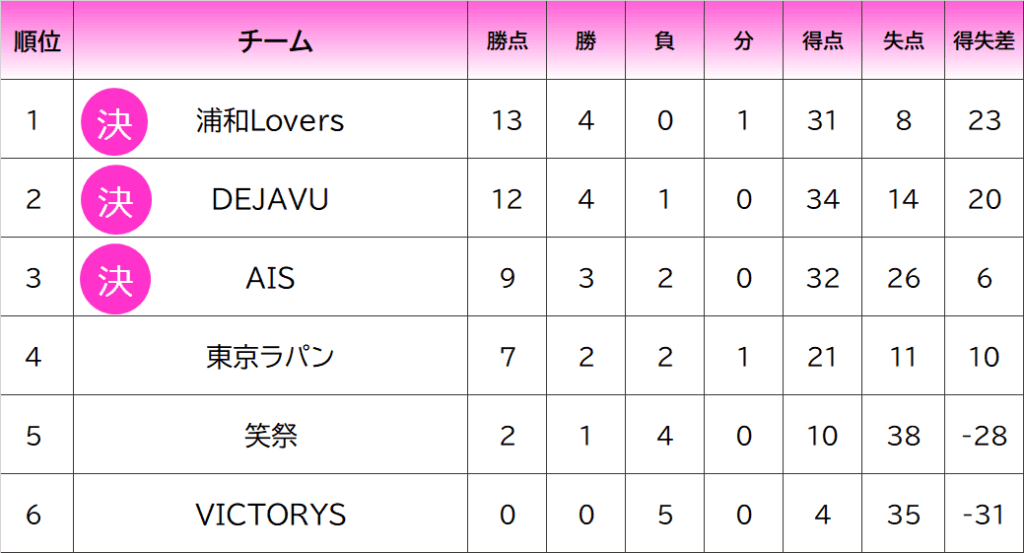Click 笑祭 goals conceded value 38
This screenshot has height=553, width=1024.
(903, 435)
